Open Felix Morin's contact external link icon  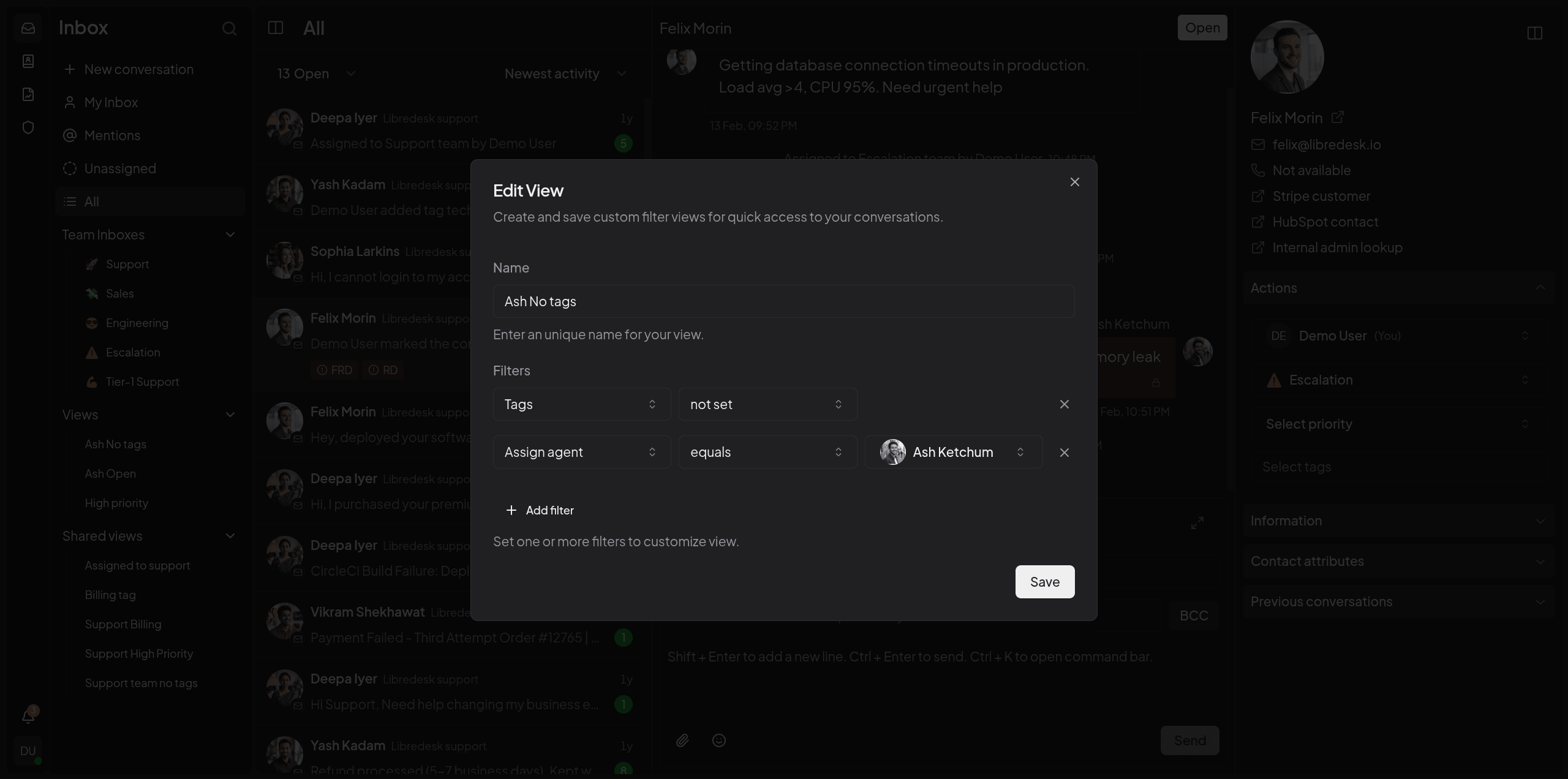tap(1338, 117)
